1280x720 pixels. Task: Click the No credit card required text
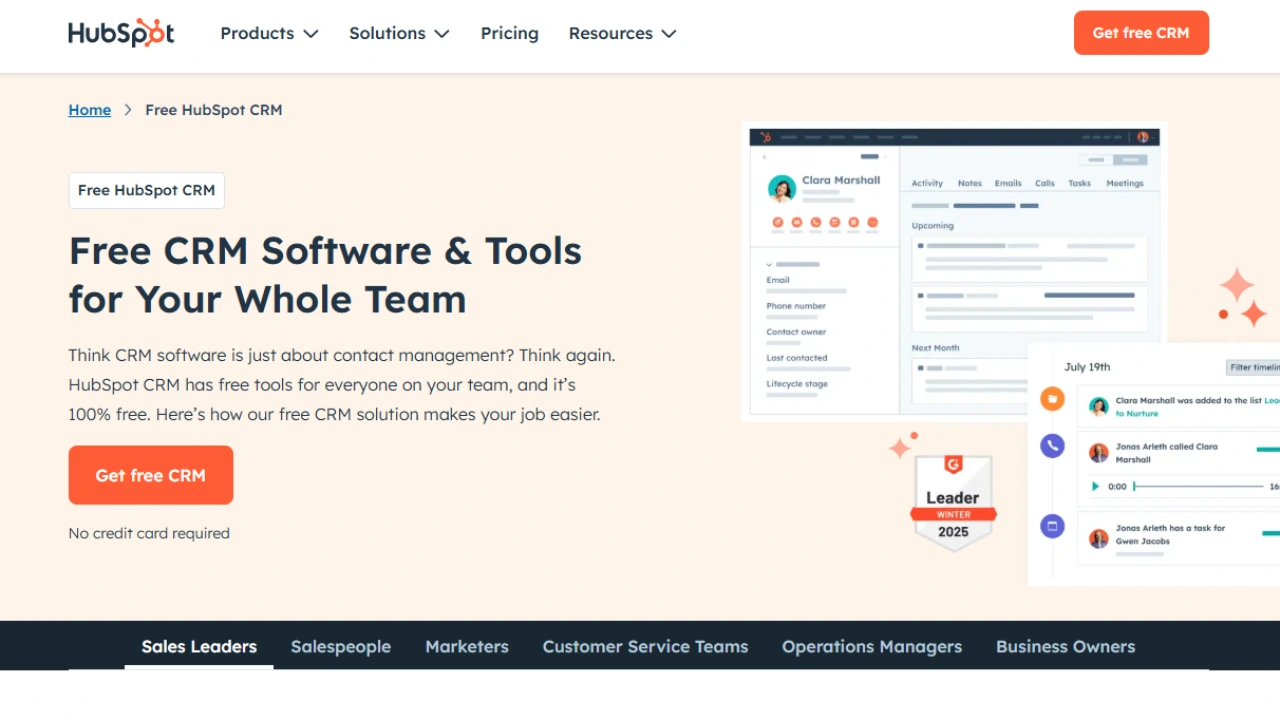tap(149, 533)
